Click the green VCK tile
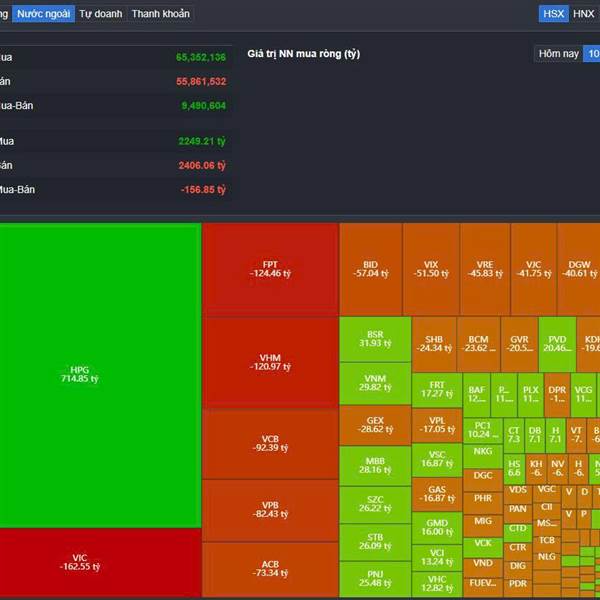The width and height of the screenshot is (600, 600). pos(483,547)
